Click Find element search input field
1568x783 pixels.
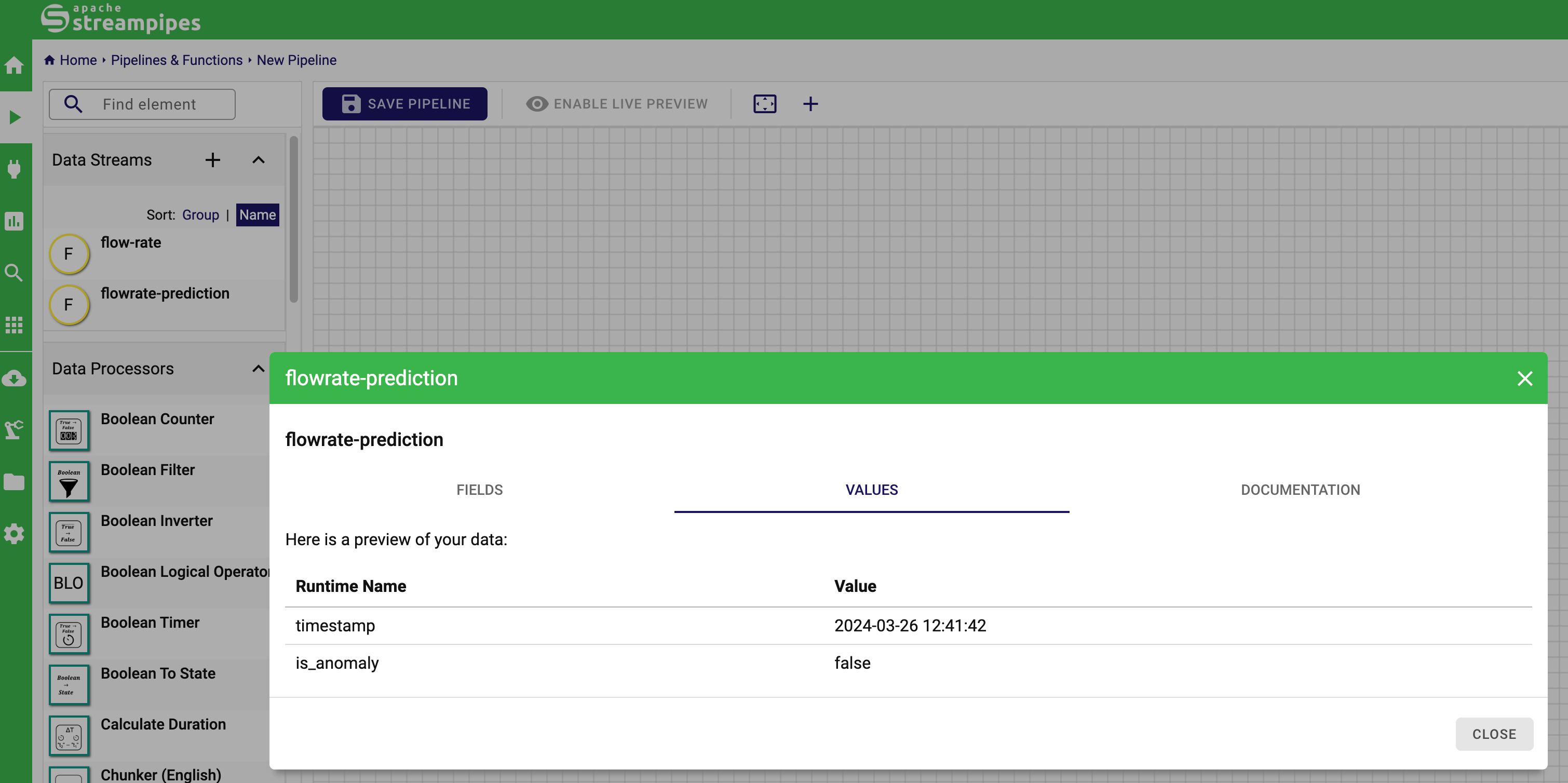164,104
